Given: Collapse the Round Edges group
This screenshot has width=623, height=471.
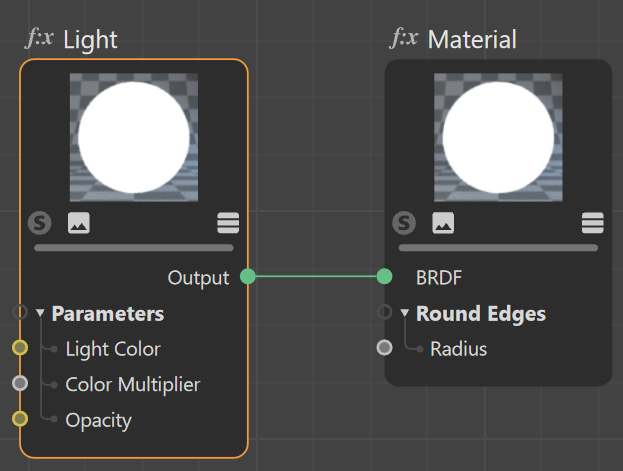Looking at the screenshot, I should tap(404, 313).
